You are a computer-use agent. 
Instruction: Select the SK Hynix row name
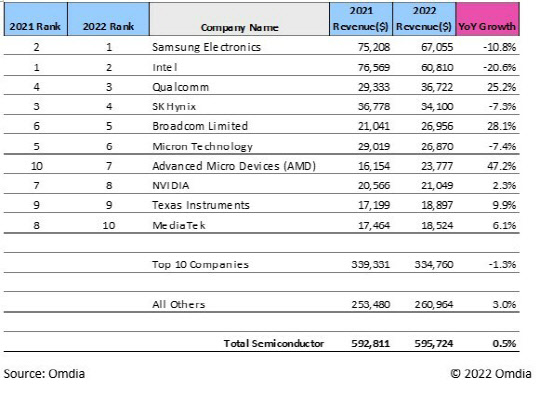(x=174, y=106)
